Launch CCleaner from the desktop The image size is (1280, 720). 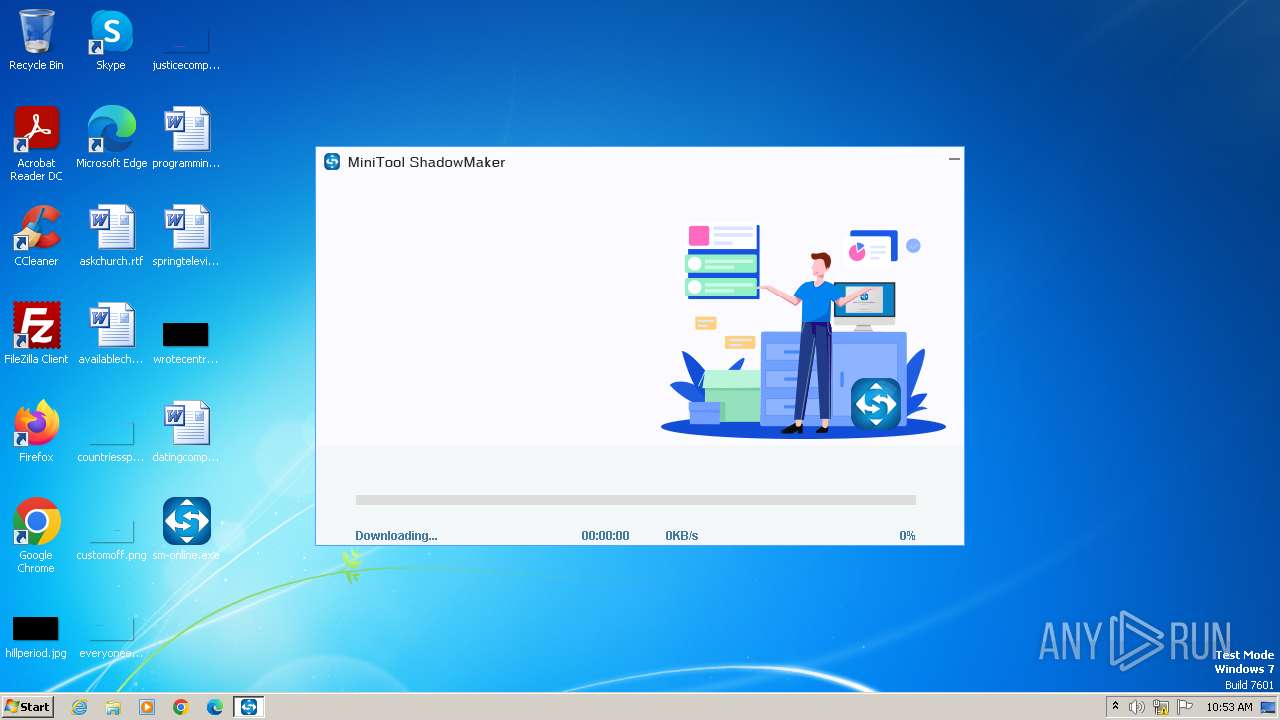tap(36, 236)
